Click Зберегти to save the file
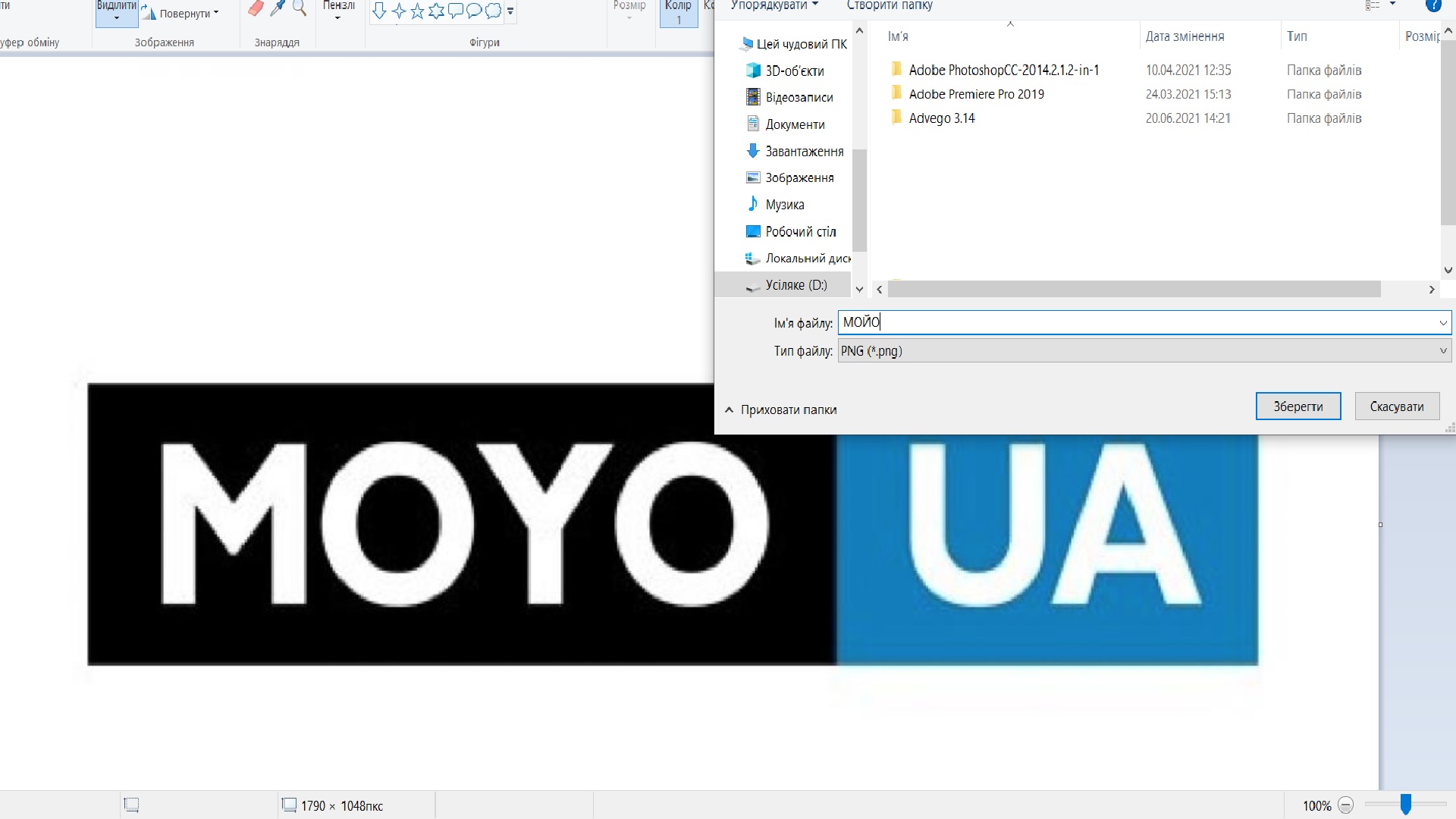Viewport: 1456px width, 819px height. (1298, 406)
